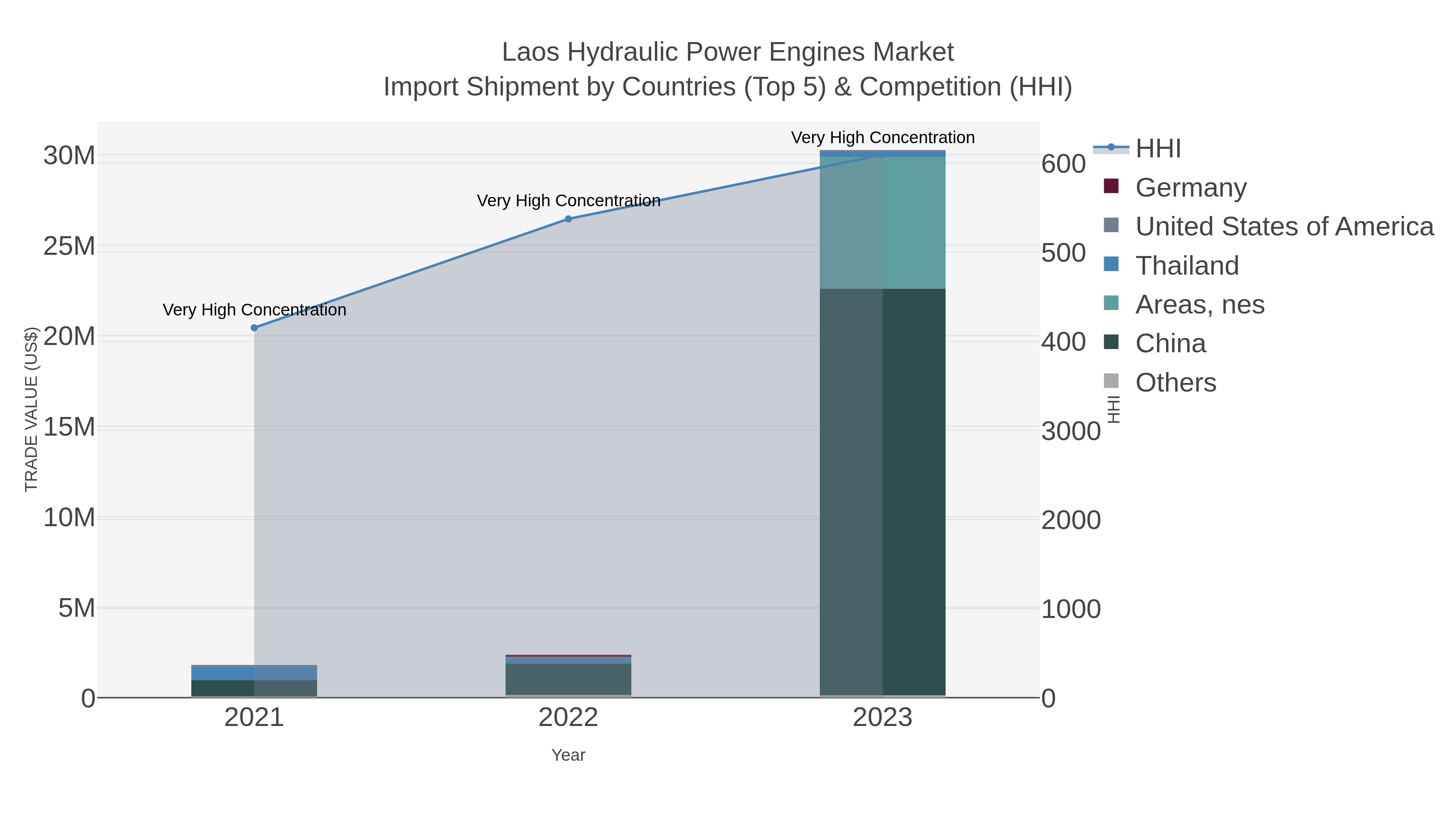Click the 15M y-axis tick label

pos(69,427)
